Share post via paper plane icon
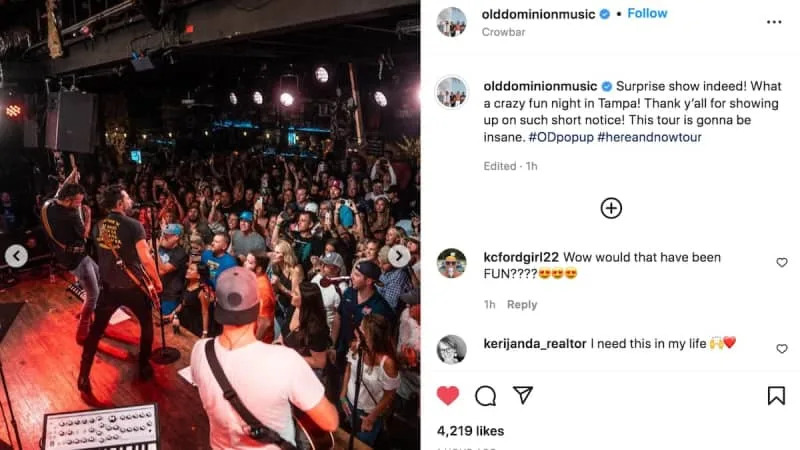This screenshot has height=450, width=800. [523, 395]
